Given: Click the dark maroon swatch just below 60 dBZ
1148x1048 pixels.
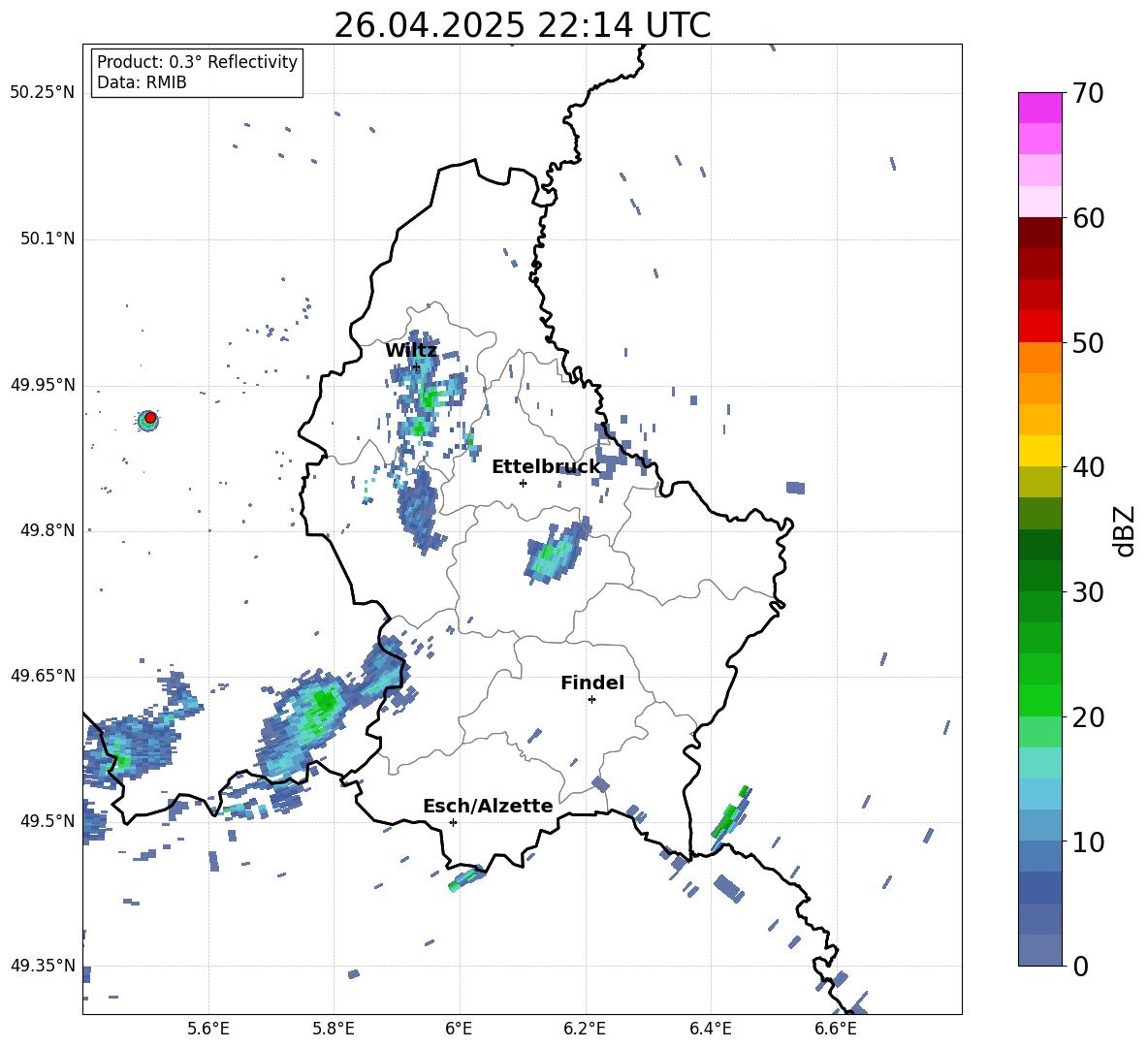Looking at the screenshot, I should click(x=1039, y=233).
